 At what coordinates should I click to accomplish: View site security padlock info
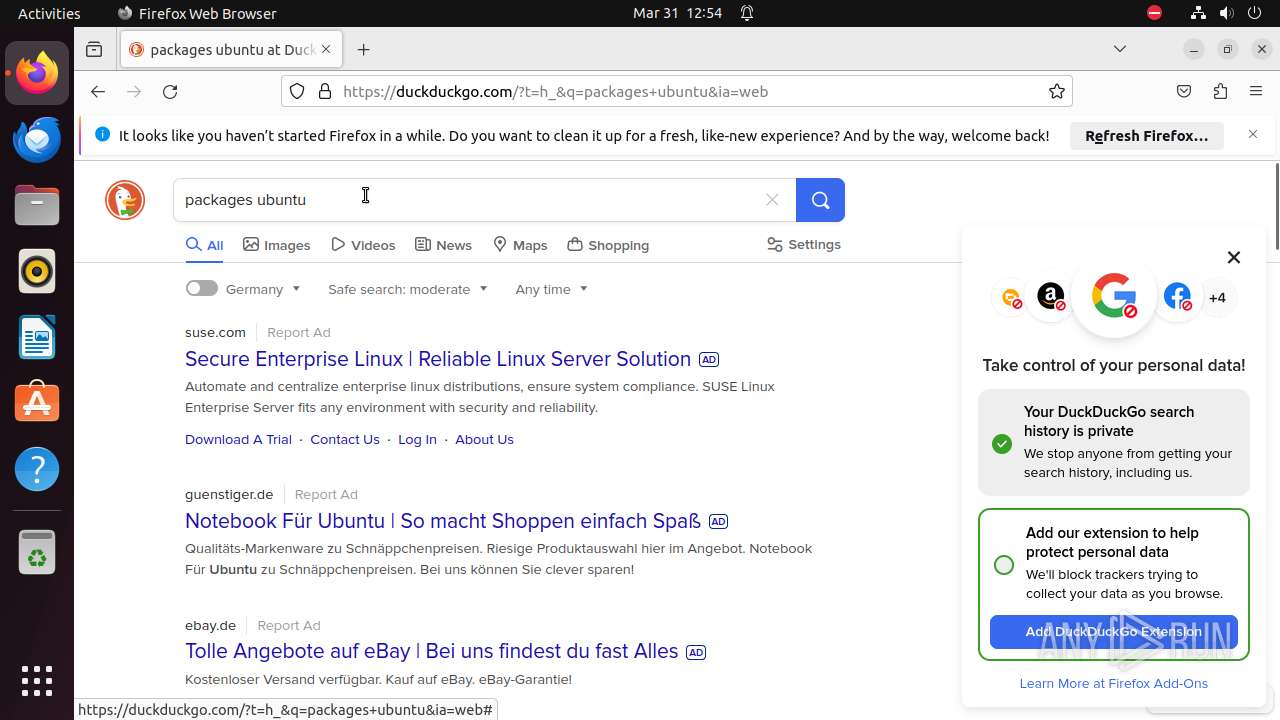coord(324,91)
